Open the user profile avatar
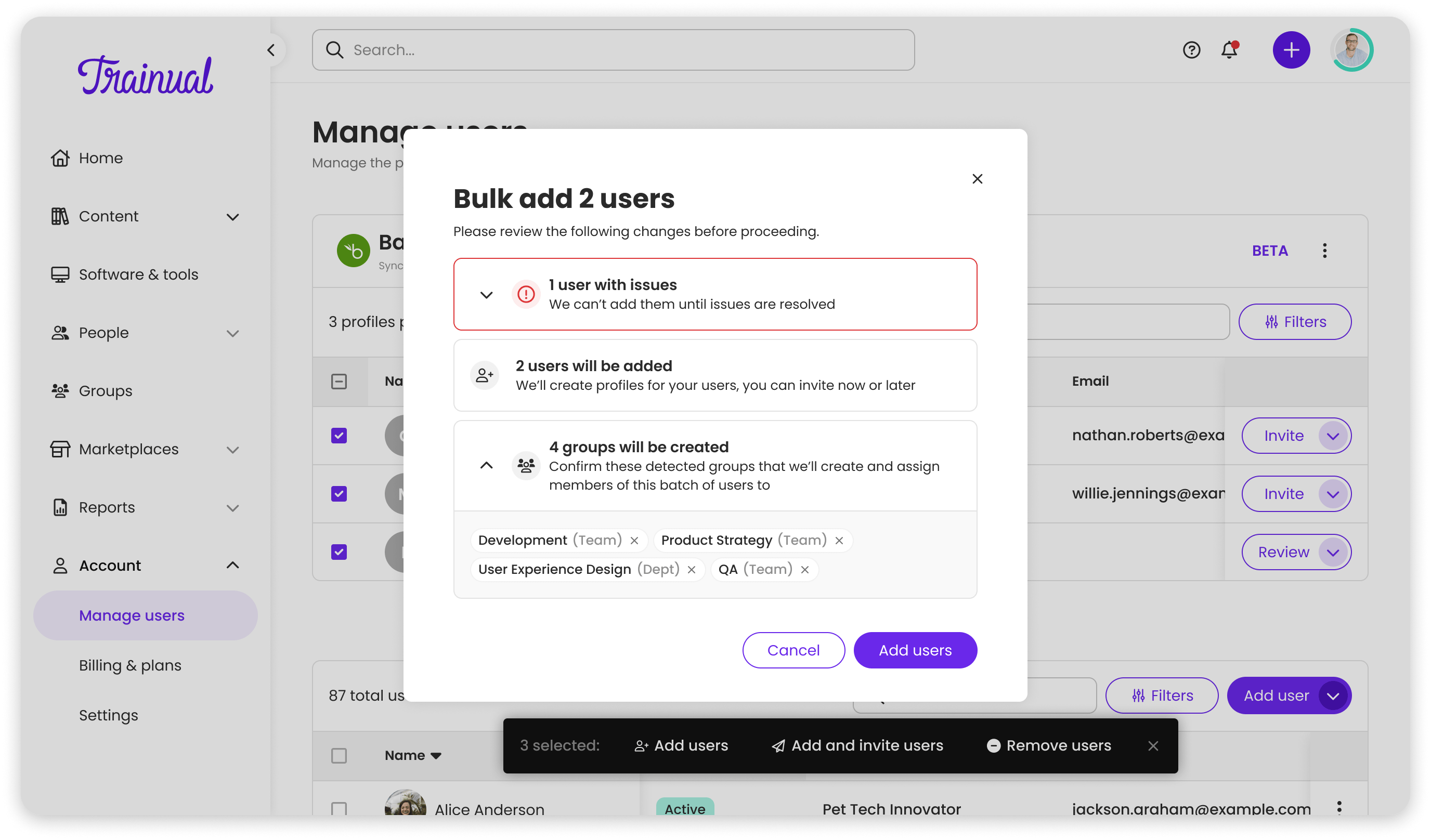The height and width of the screenshot is (840, 1431). click(x=1351, y=50)
